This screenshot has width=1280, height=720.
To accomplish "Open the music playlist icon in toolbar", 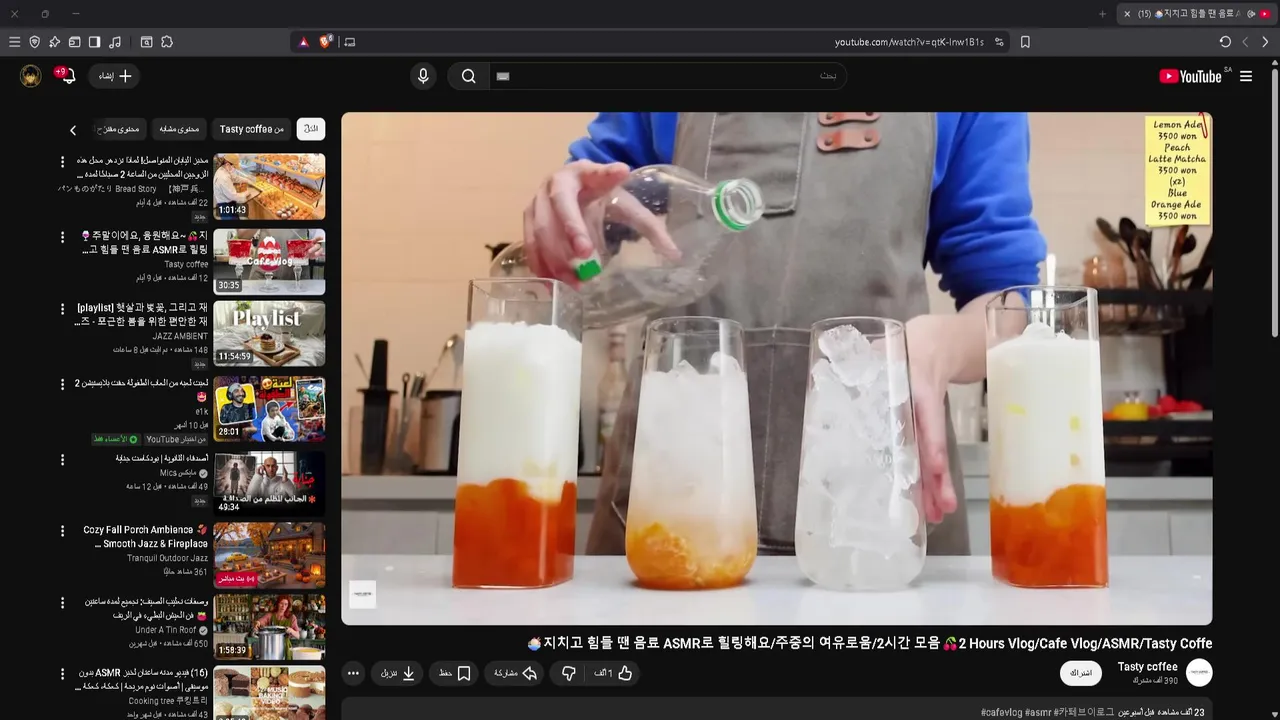I will click(x=115, y=42).
